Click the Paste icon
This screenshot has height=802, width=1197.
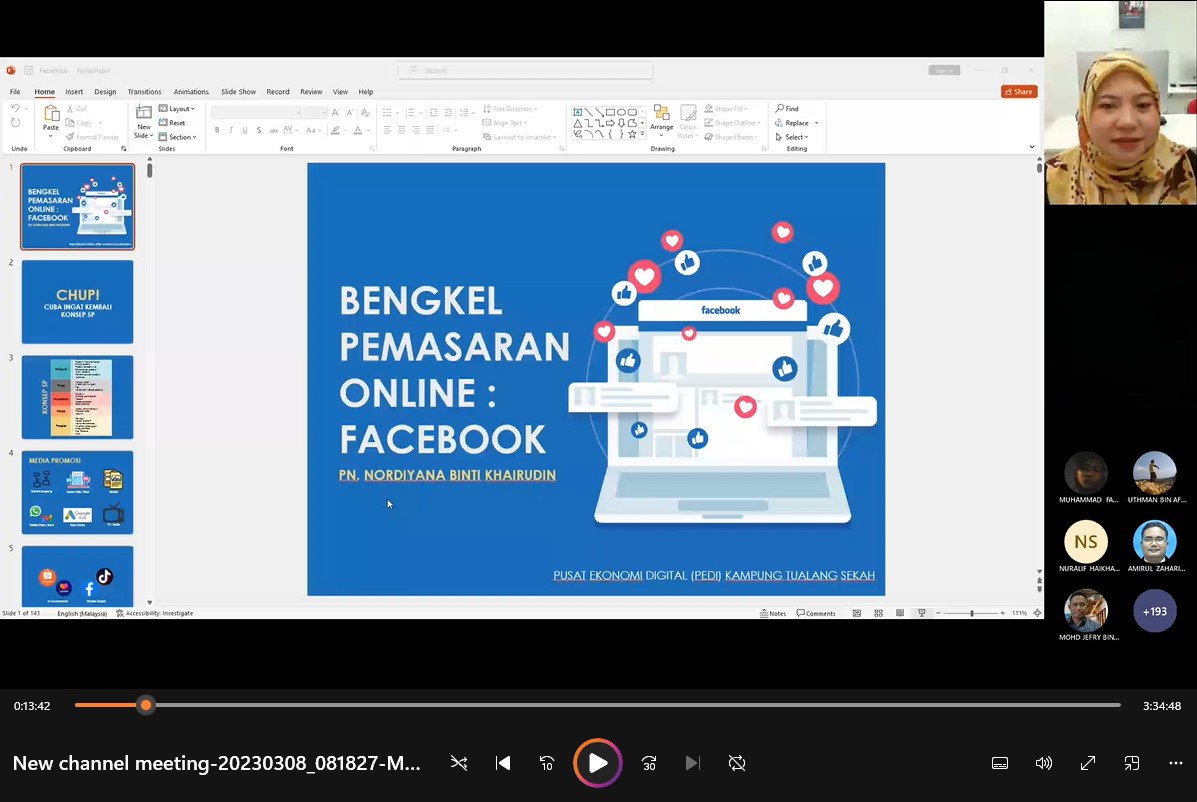pyautogui.click(x=51, y=114)
